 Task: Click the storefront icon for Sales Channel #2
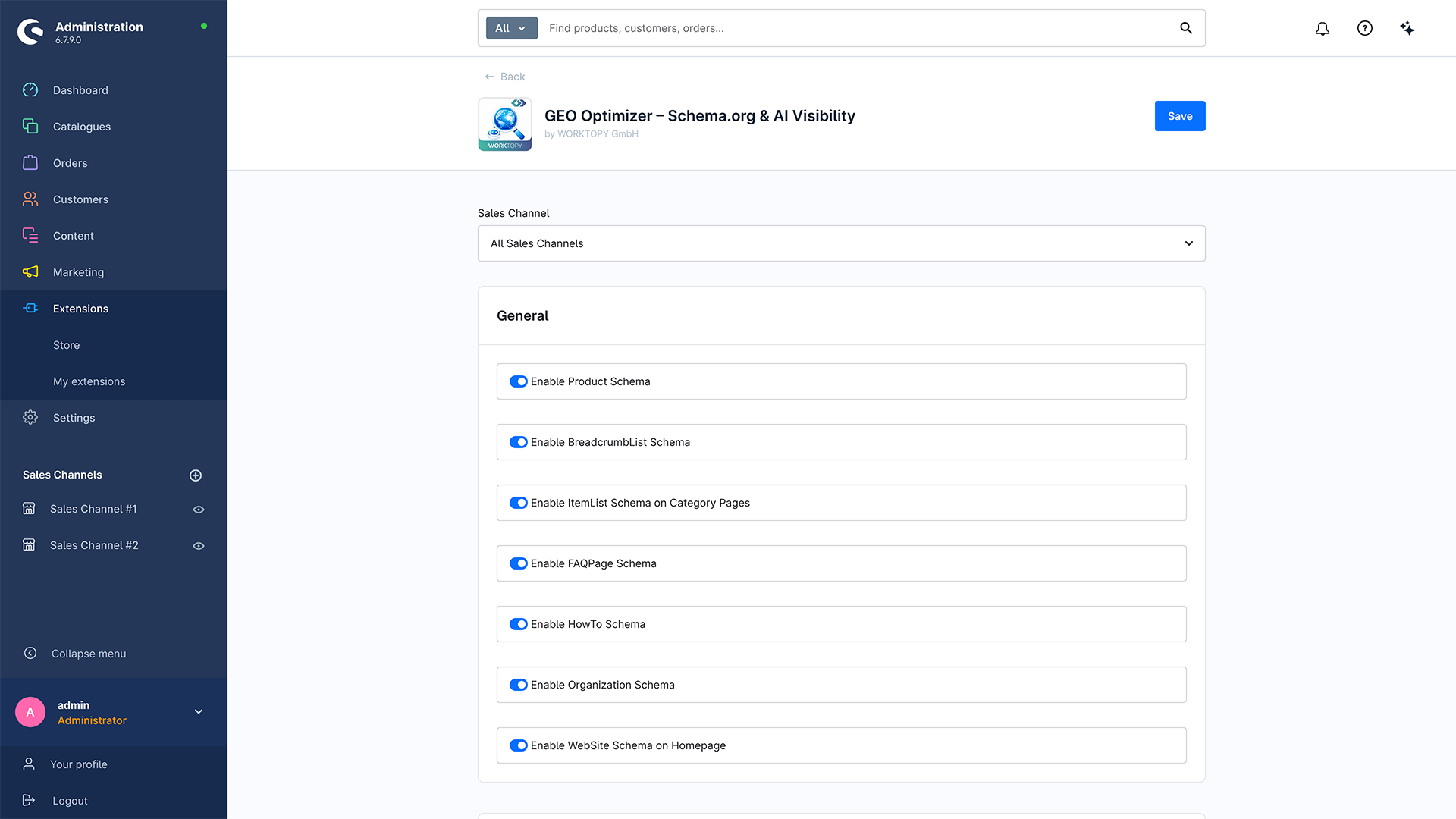[x=29, y=545]
